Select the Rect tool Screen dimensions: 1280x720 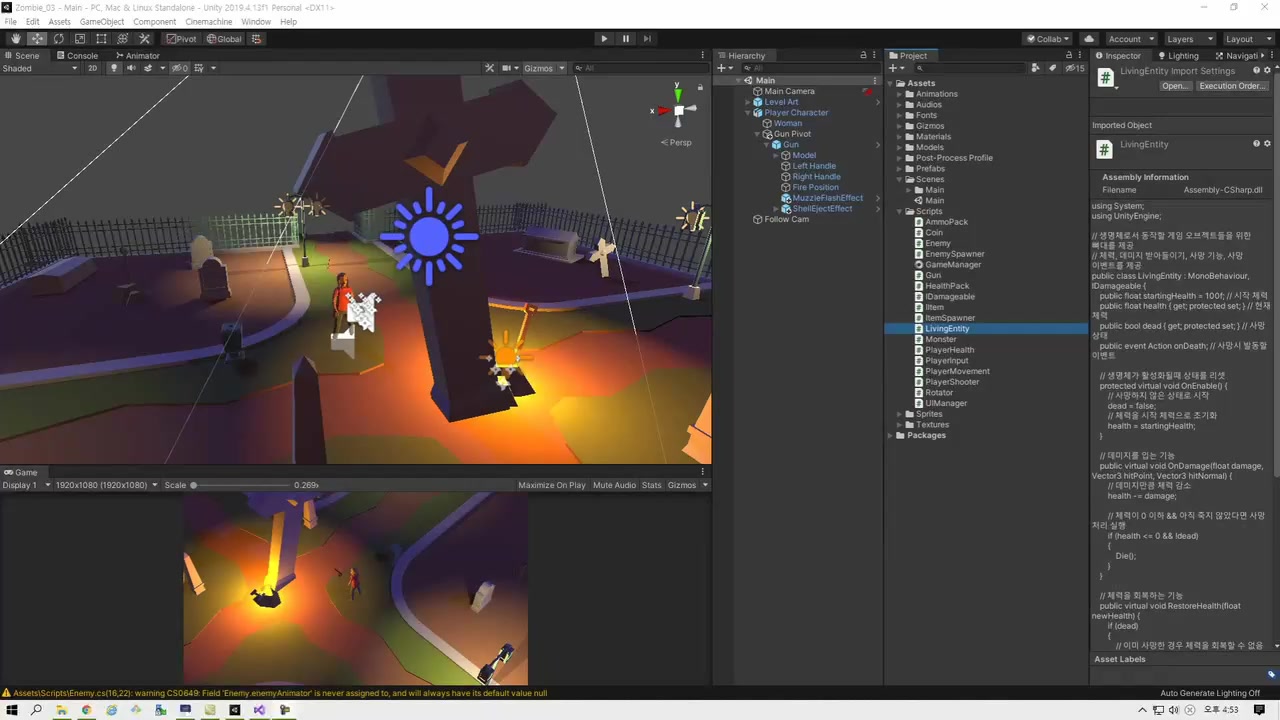(101, 39)
